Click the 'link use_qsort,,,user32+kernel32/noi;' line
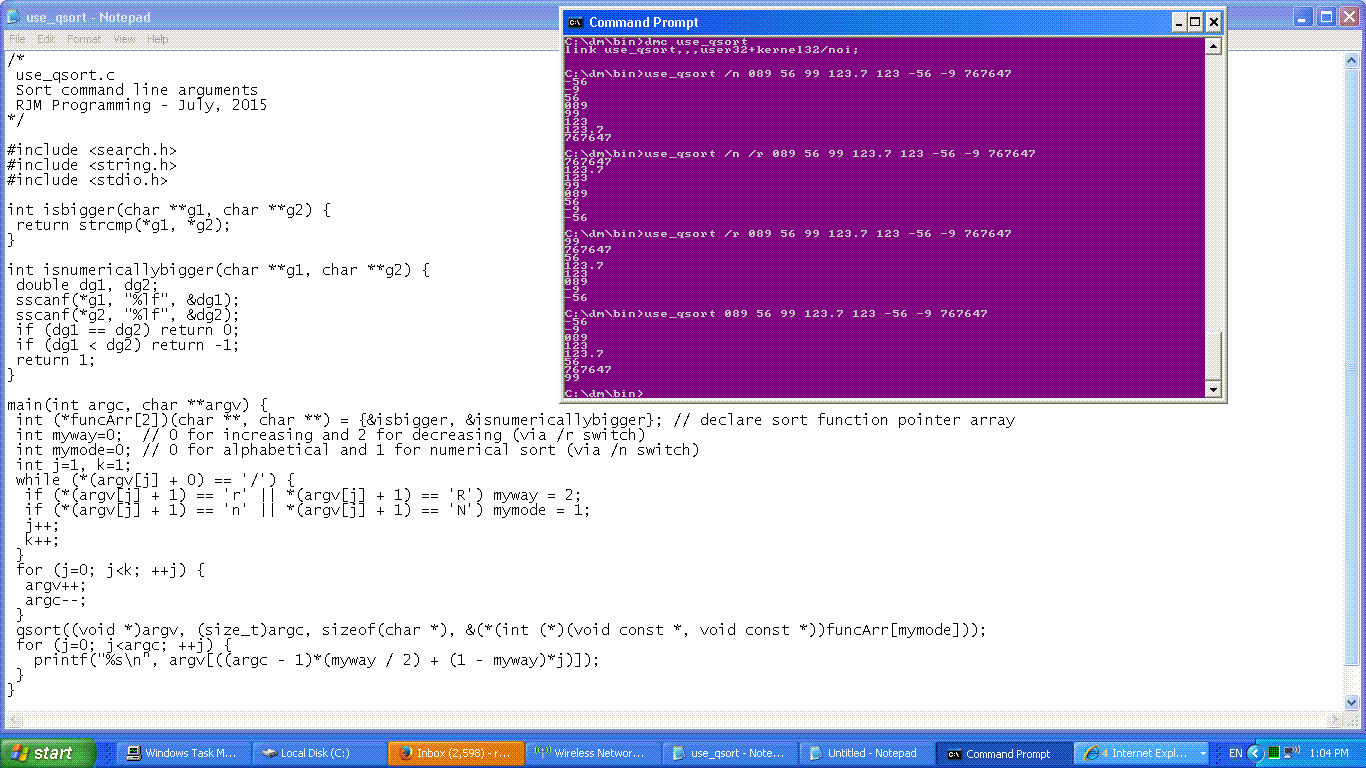1366x768 pixels. 712,49
